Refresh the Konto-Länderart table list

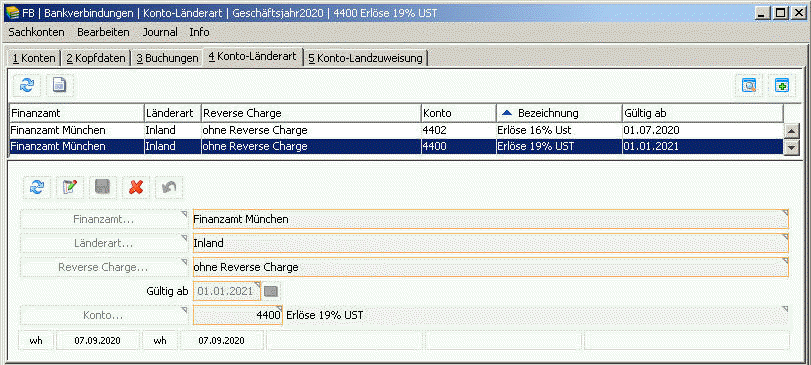(x=27, y=85)
